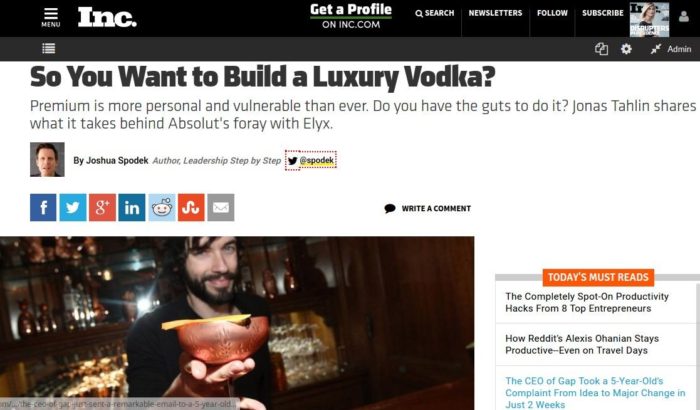Share article on LinkedIn

pos(132,207)
